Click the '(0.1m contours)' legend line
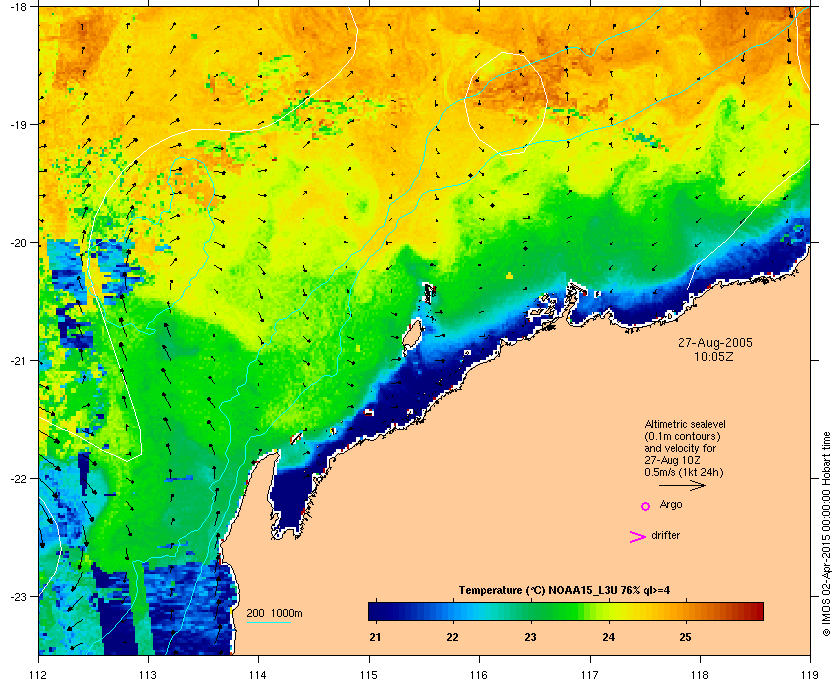This screenshot has height=680, width=840. (x=682, y=436)
